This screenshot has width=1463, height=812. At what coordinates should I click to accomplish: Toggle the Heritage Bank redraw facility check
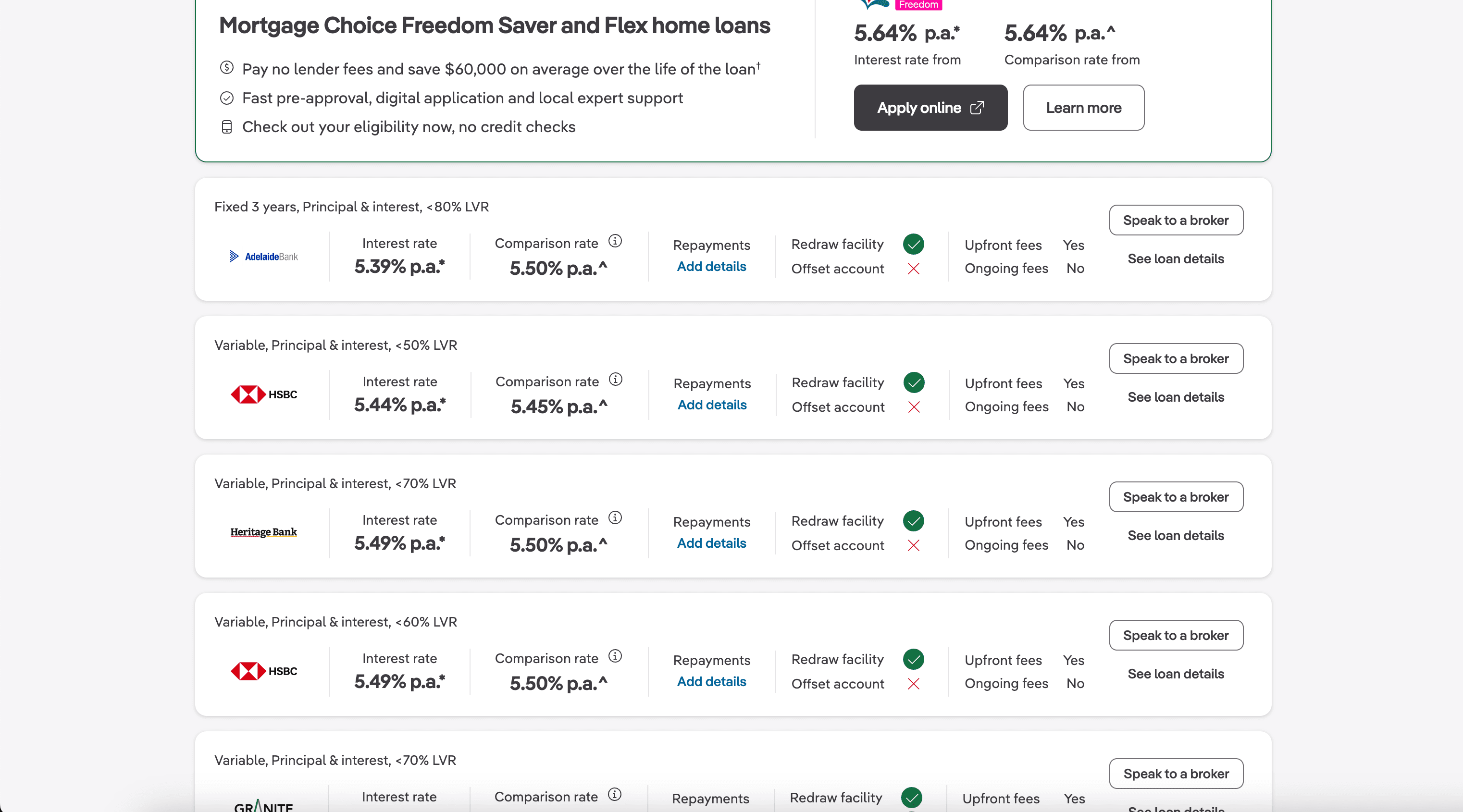coord(913,521)
